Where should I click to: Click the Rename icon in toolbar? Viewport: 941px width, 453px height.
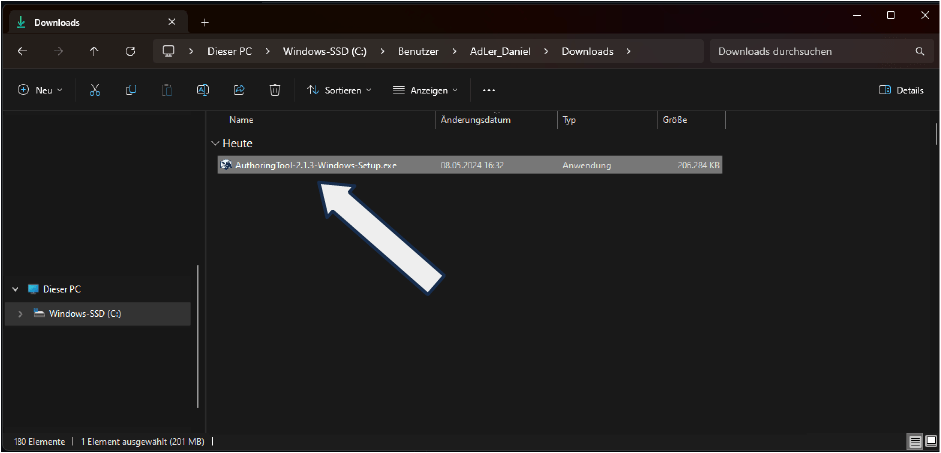click(202, 90)
